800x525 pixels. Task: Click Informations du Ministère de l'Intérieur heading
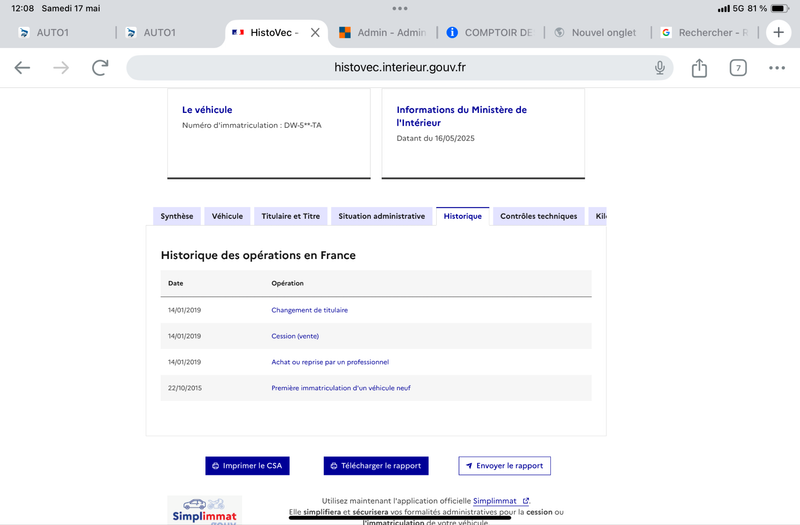461,116
